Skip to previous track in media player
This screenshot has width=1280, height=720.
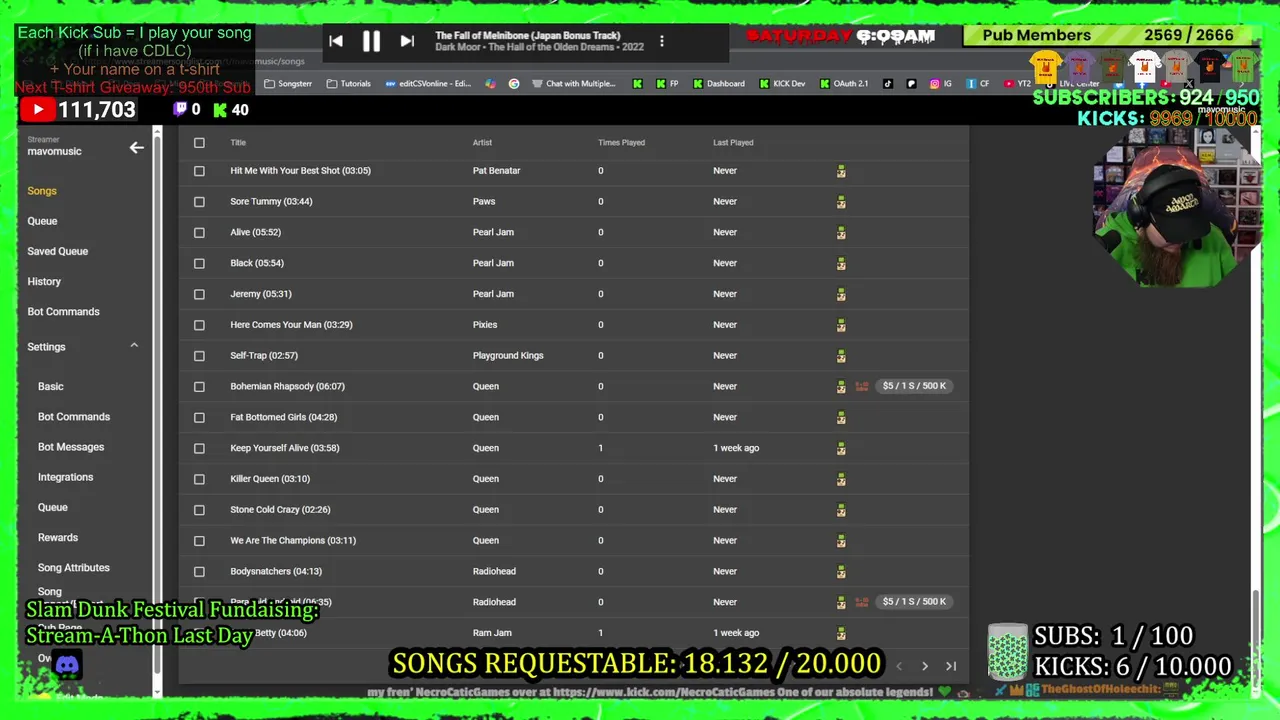click(x=336, y=41)
